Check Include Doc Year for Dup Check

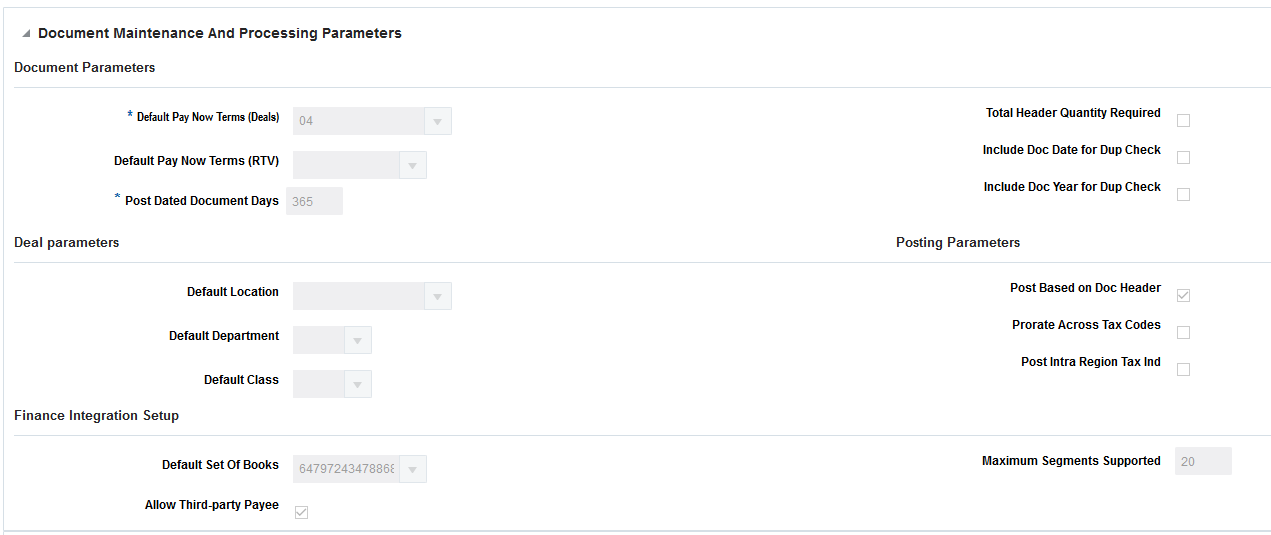[x=1184, y=194]
